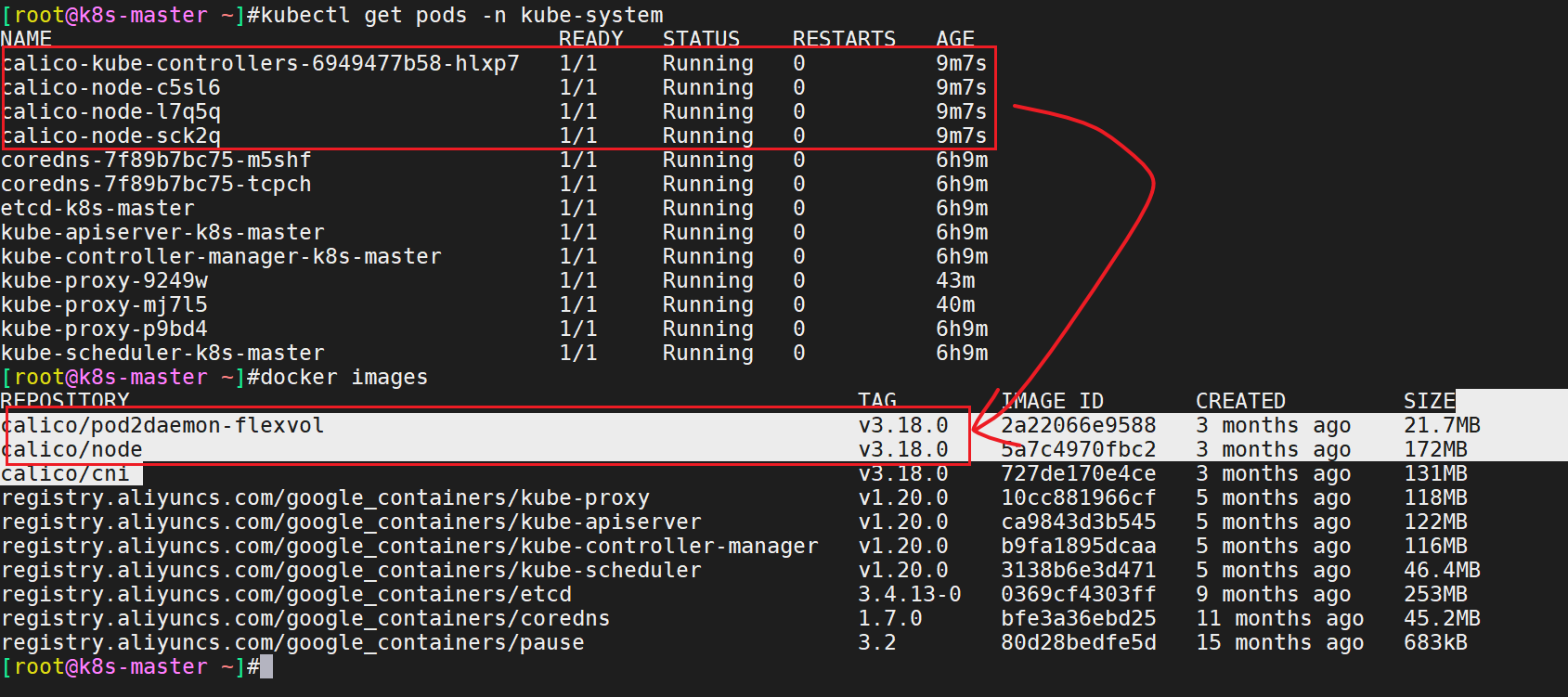The image size is (1568, 697).
Task: Select image ID 5a7c4970fbc2
Action: pyautogui.click(x=1079, y=449)
